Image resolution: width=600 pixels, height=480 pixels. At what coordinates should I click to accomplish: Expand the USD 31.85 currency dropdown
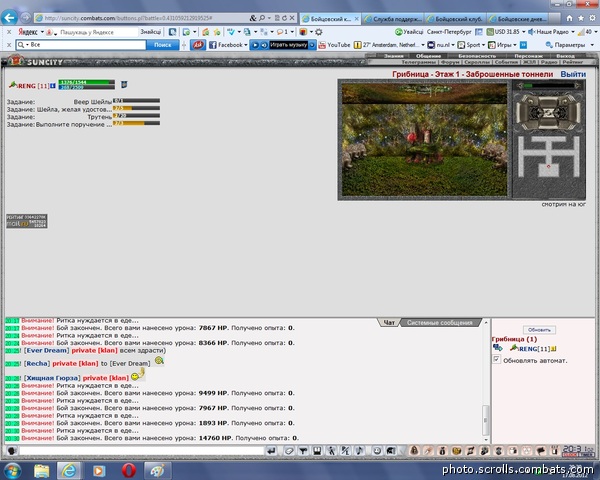(523, 32)
